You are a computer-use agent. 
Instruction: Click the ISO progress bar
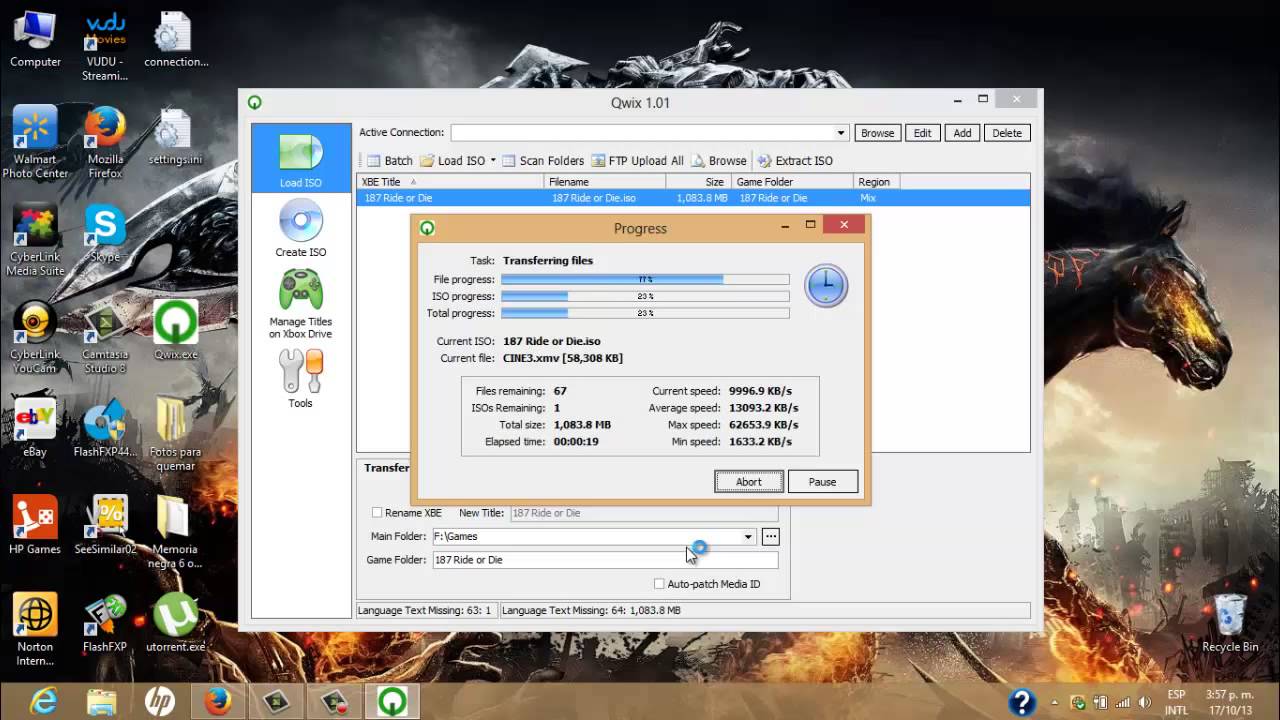pos(645,297)
